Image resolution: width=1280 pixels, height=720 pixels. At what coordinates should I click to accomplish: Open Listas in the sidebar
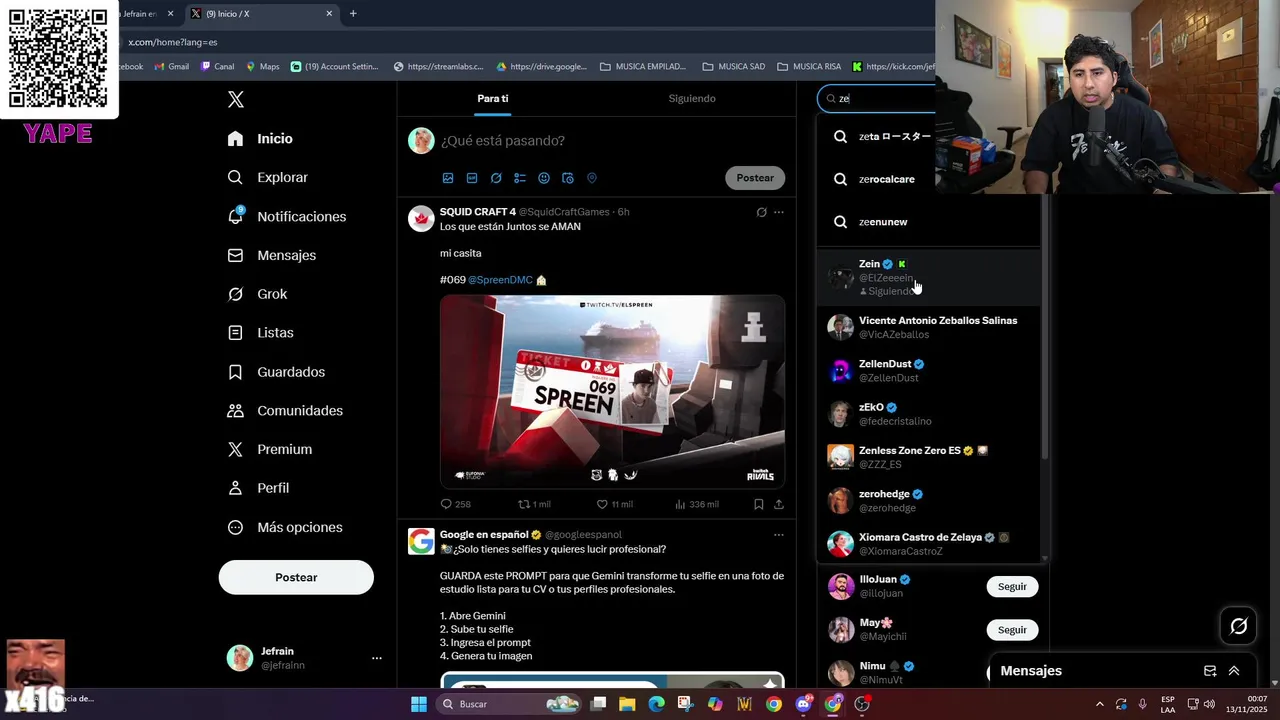[x=260, y=332]
